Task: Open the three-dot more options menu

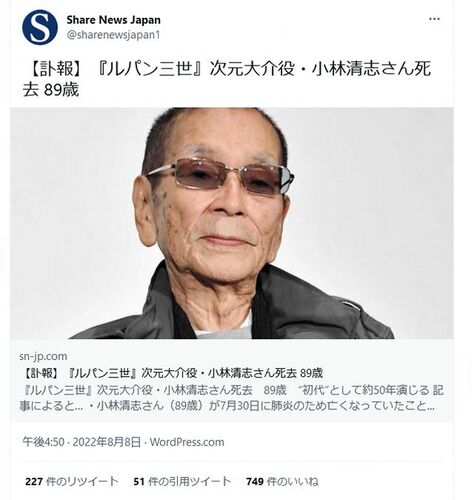Action: [434, 19]
